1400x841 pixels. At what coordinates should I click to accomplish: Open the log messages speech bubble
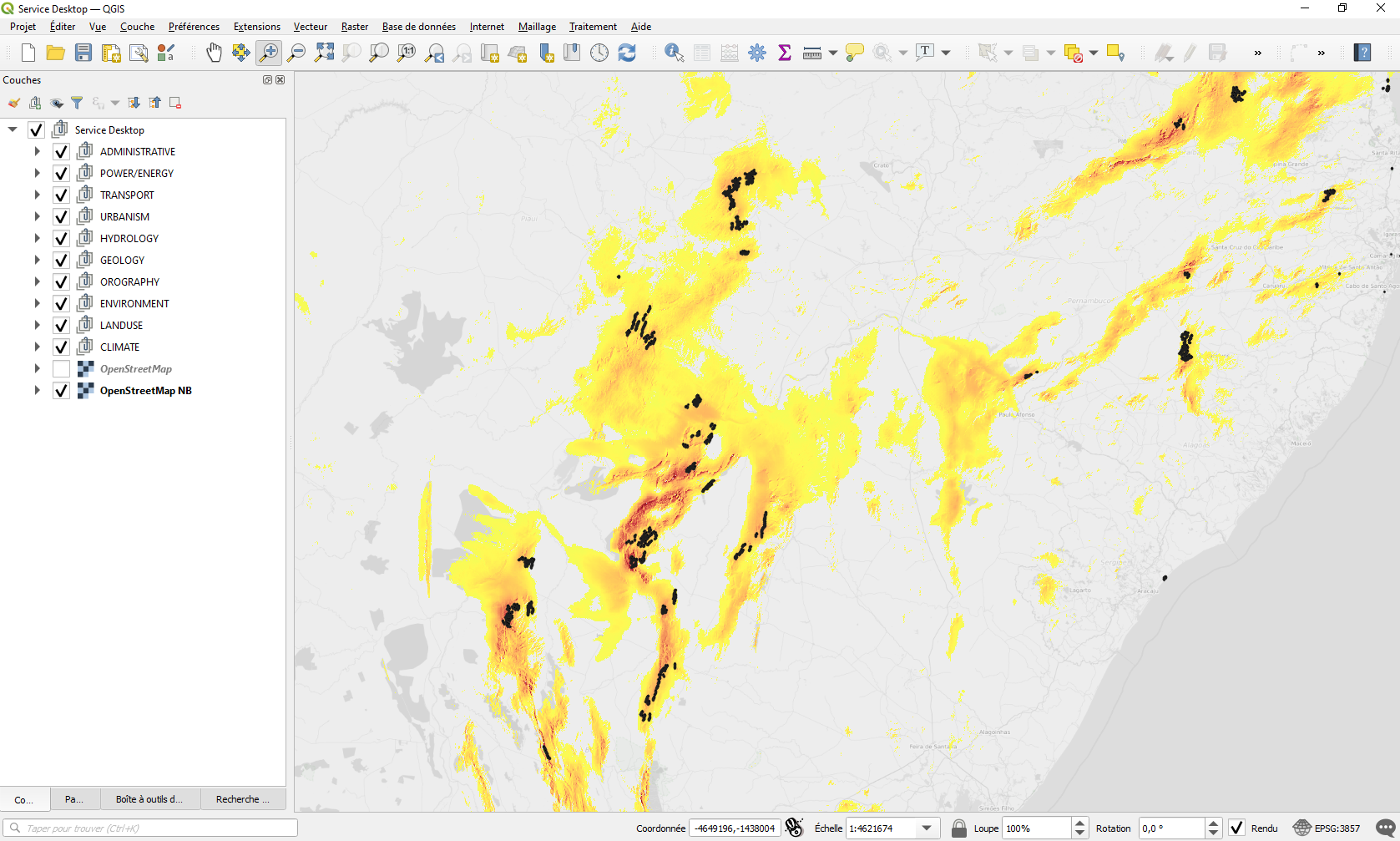pos(1385,828)
